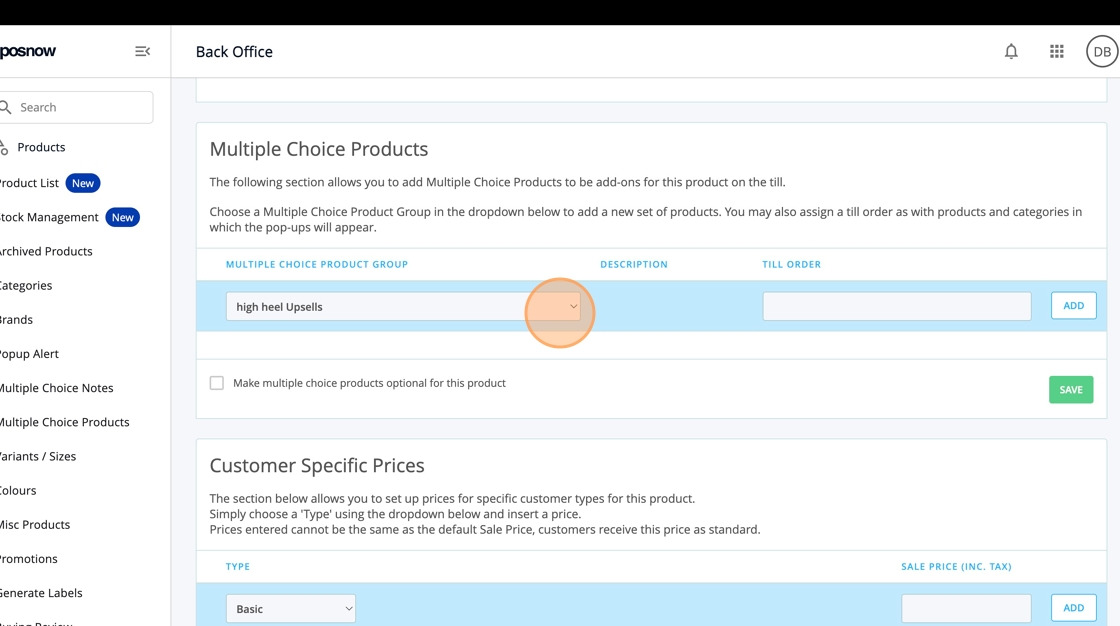Image resolution: width=1120 pixels, height=626 pixels.
Task: Go to Multiple Choice Notes
Action: coord(56,388)
